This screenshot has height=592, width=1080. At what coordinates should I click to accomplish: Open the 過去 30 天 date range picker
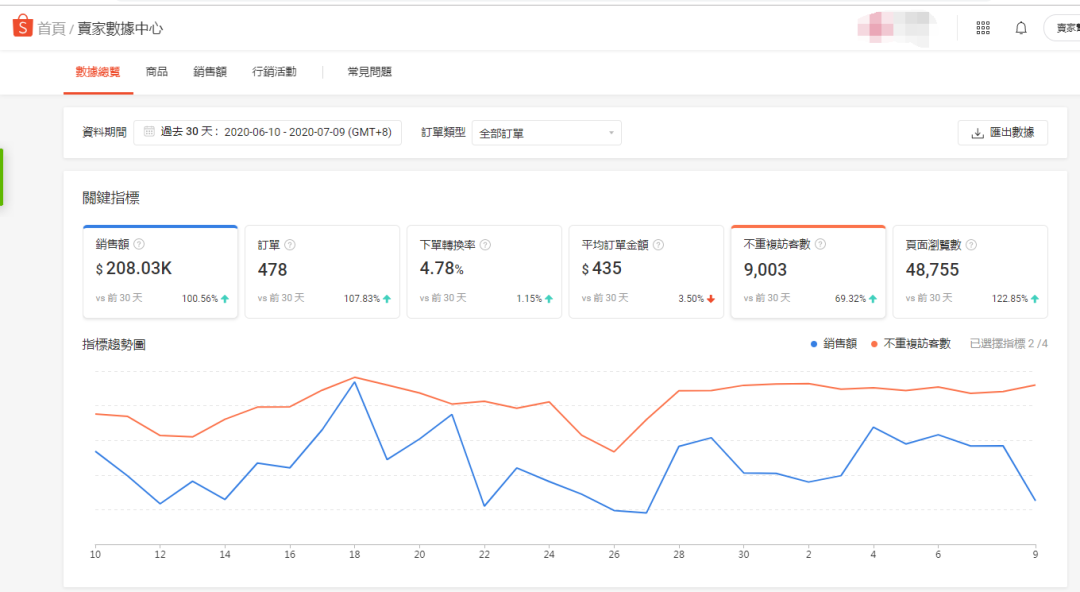point(267,132)
